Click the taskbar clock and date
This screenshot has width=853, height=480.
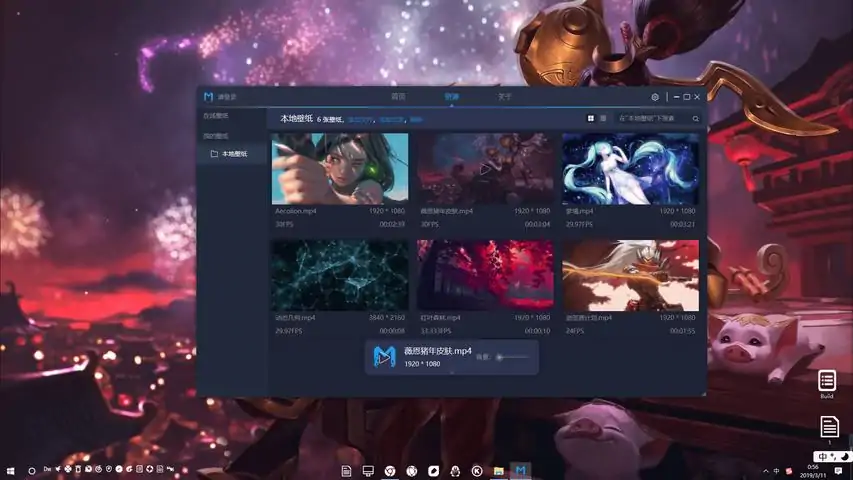[812, 471]
